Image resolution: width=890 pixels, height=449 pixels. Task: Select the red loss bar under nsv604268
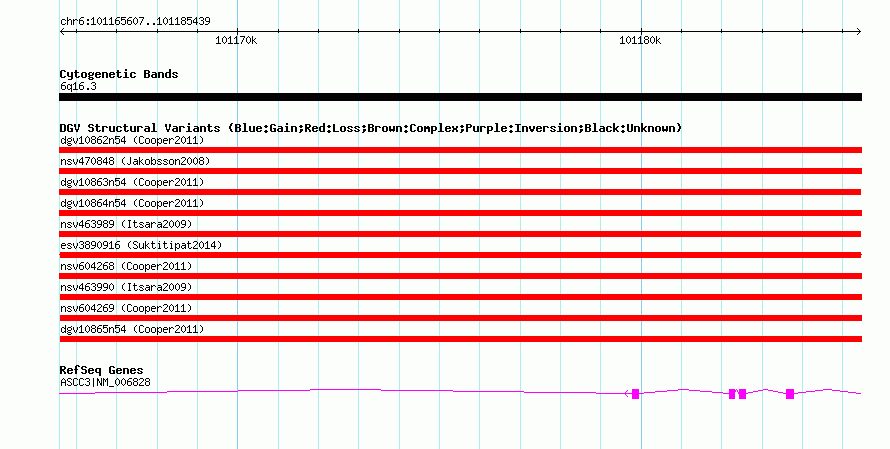tap(460, 276)
